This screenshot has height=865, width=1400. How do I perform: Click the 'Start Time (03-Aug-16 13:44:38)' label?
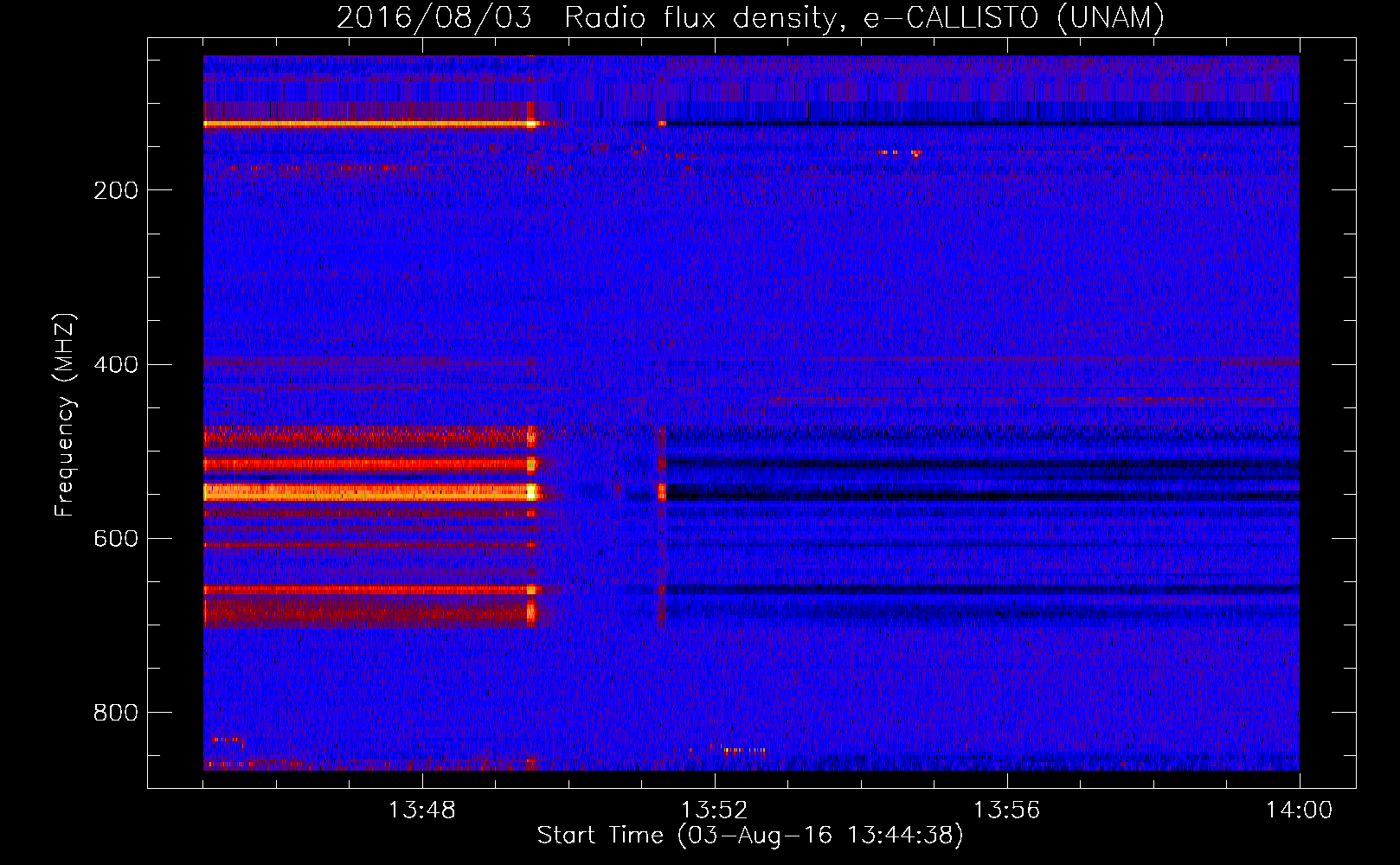pyautogui.click(x=750, y=836)
